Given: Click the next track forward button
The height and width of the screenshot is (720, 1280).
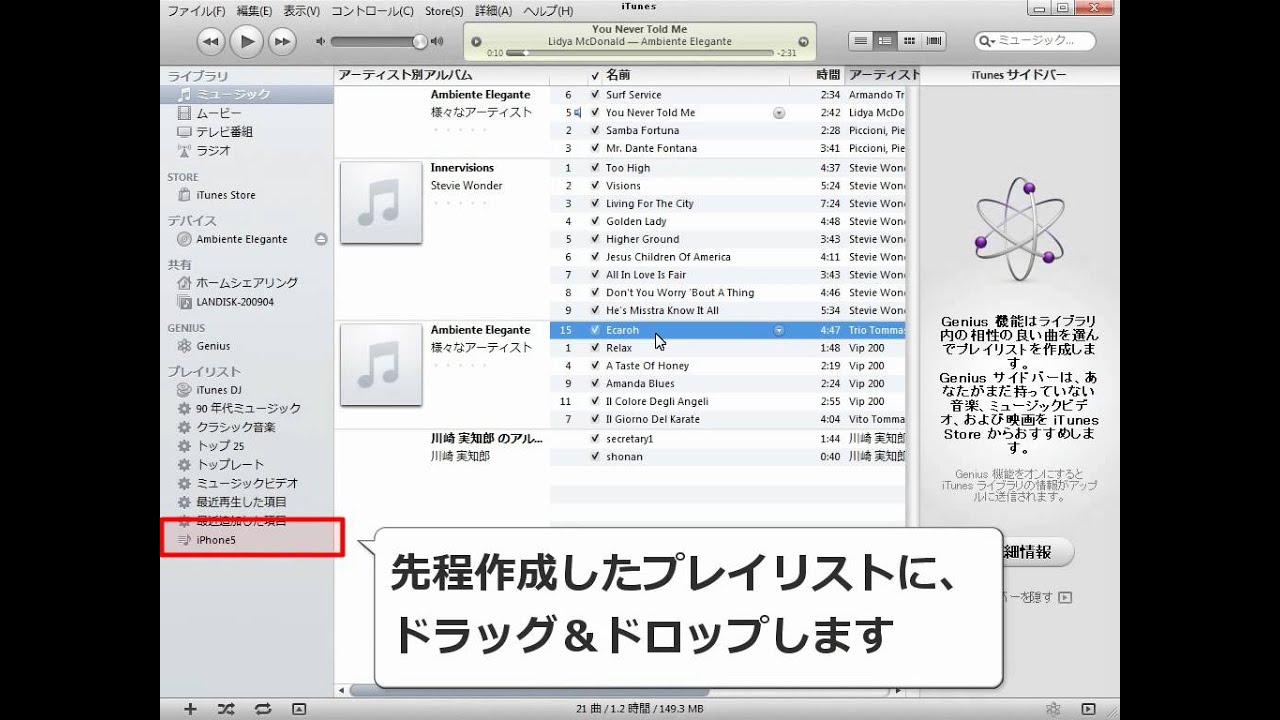Looking at the screenshot, I should coord(283,41).
